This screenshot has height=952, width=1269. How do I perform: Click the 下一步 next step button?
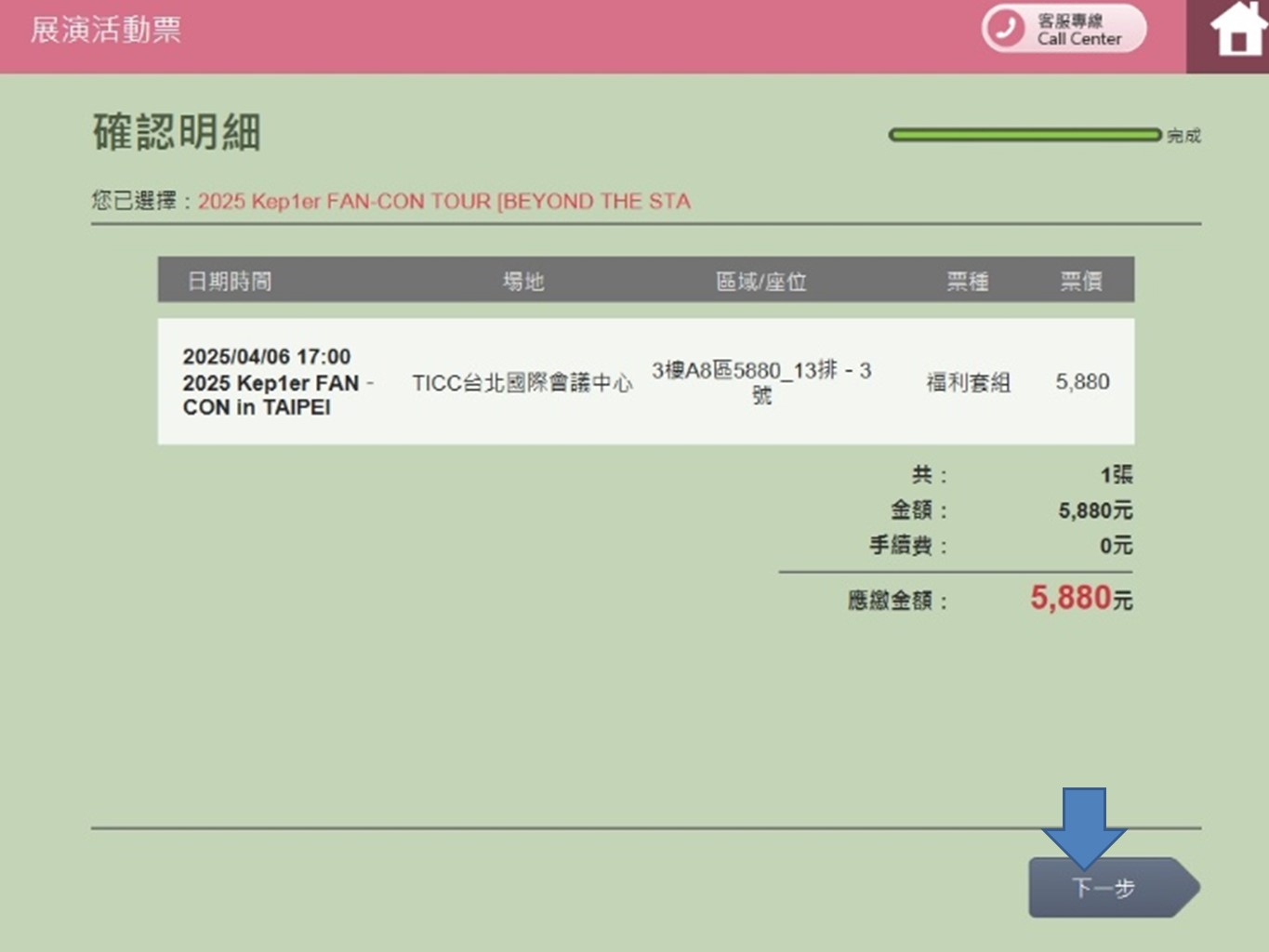coord(1114,888)
